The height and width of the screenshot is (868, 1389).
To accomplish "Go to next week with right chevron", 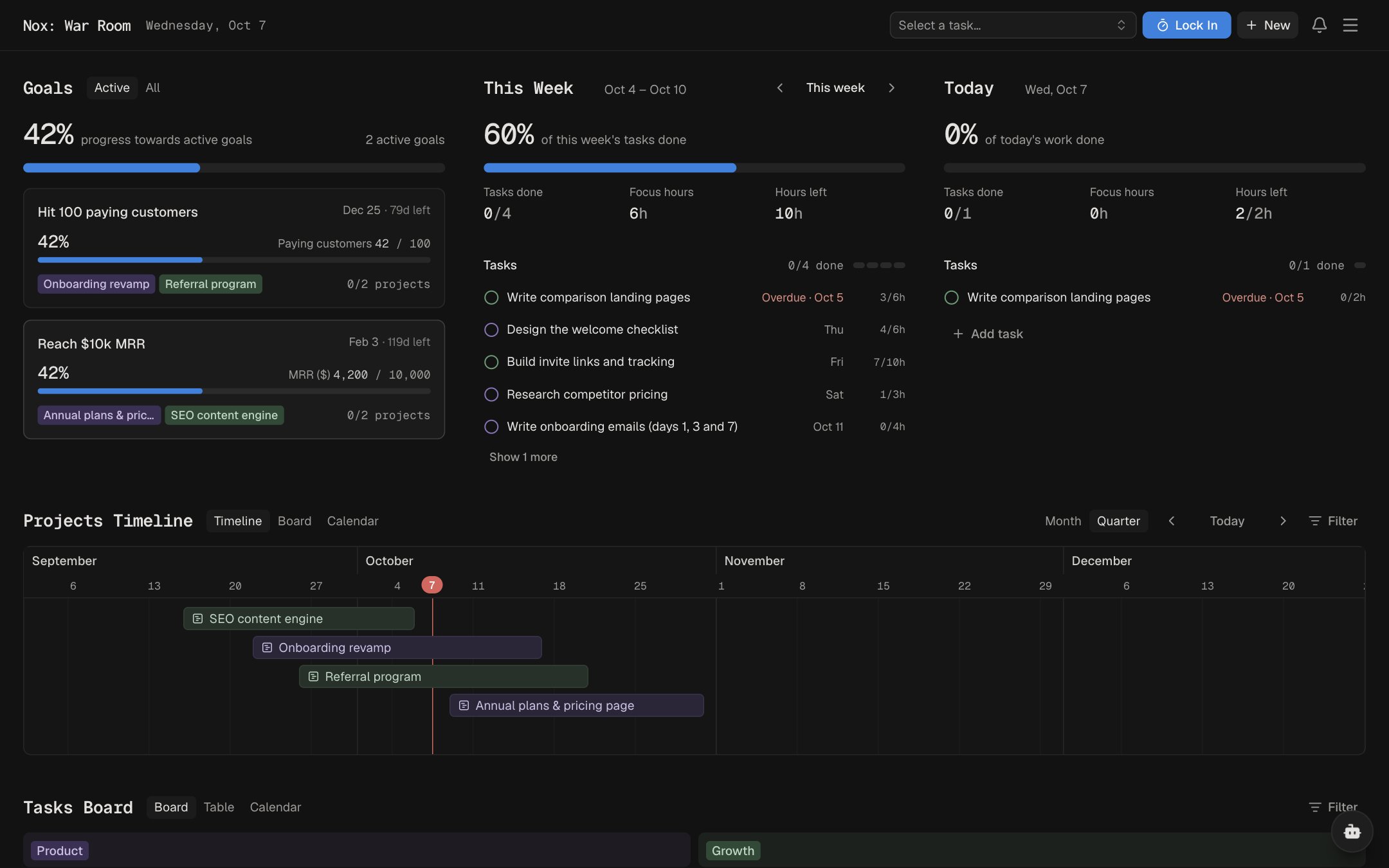I will 891,88.
